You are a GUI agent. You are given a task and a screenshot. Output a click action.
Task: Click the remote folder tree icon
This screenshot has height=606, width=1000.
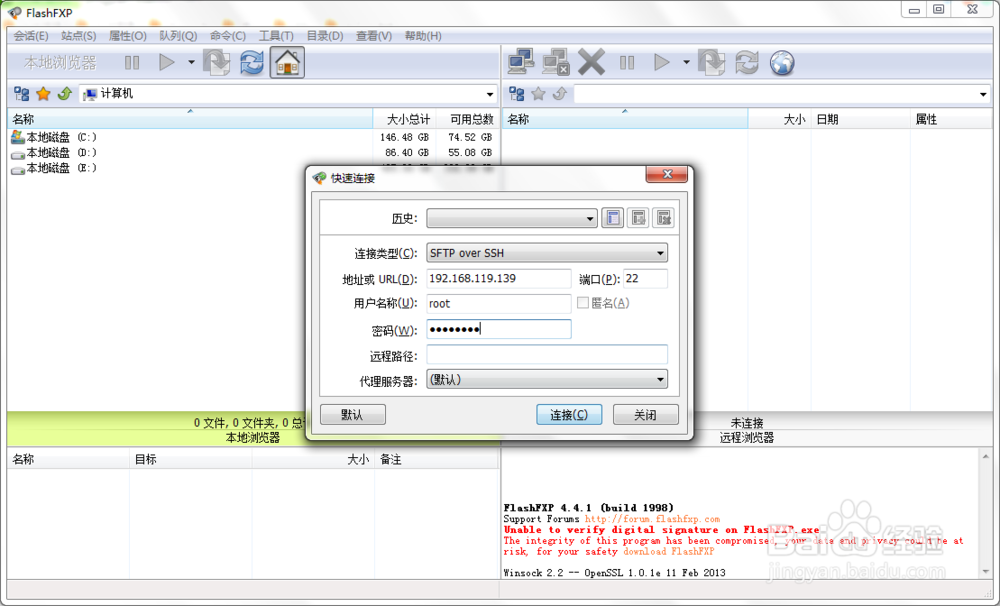[517, 94]
